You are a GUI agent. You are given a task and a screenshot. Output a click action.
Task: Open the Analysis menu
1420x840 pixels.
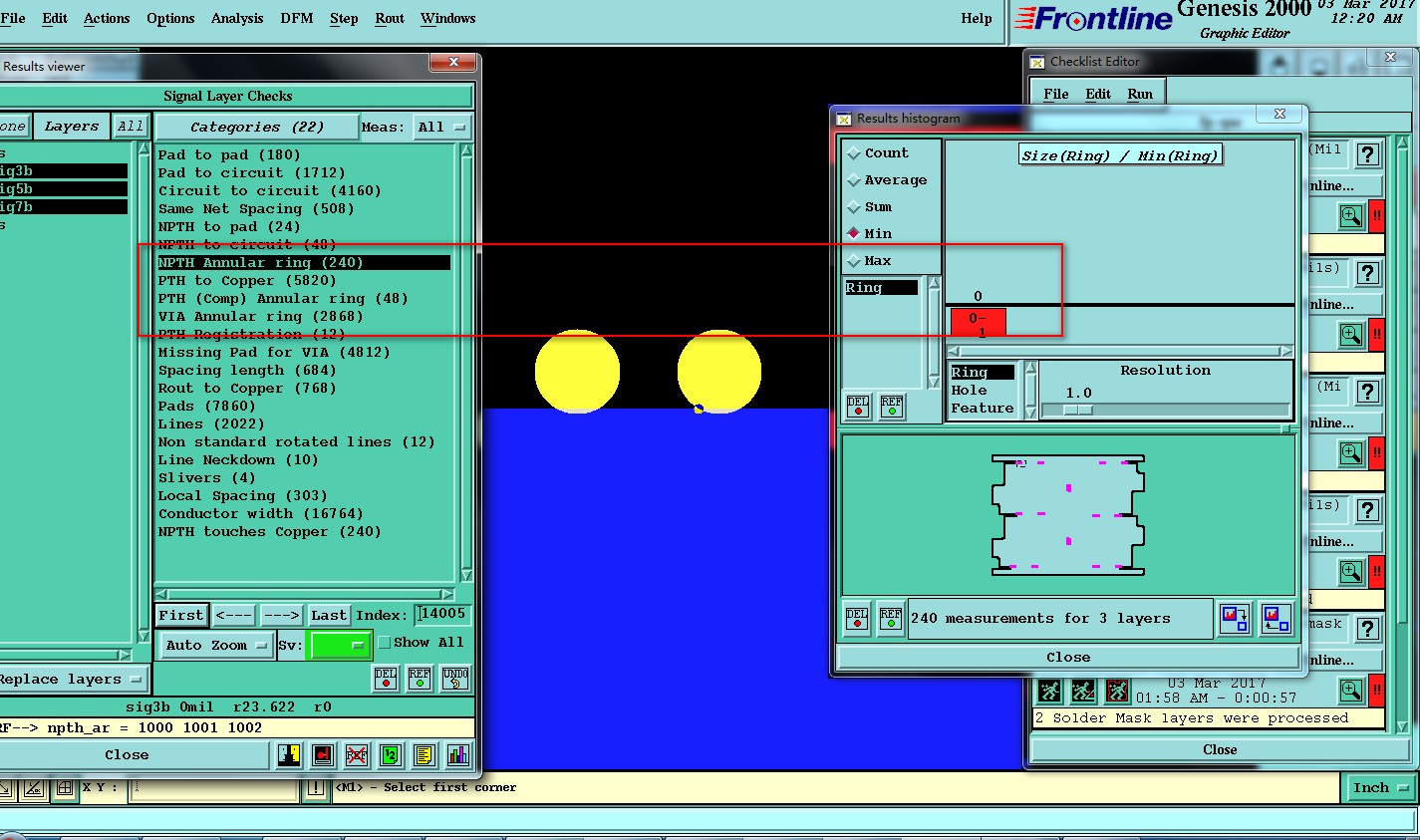[x=237, y=18]
